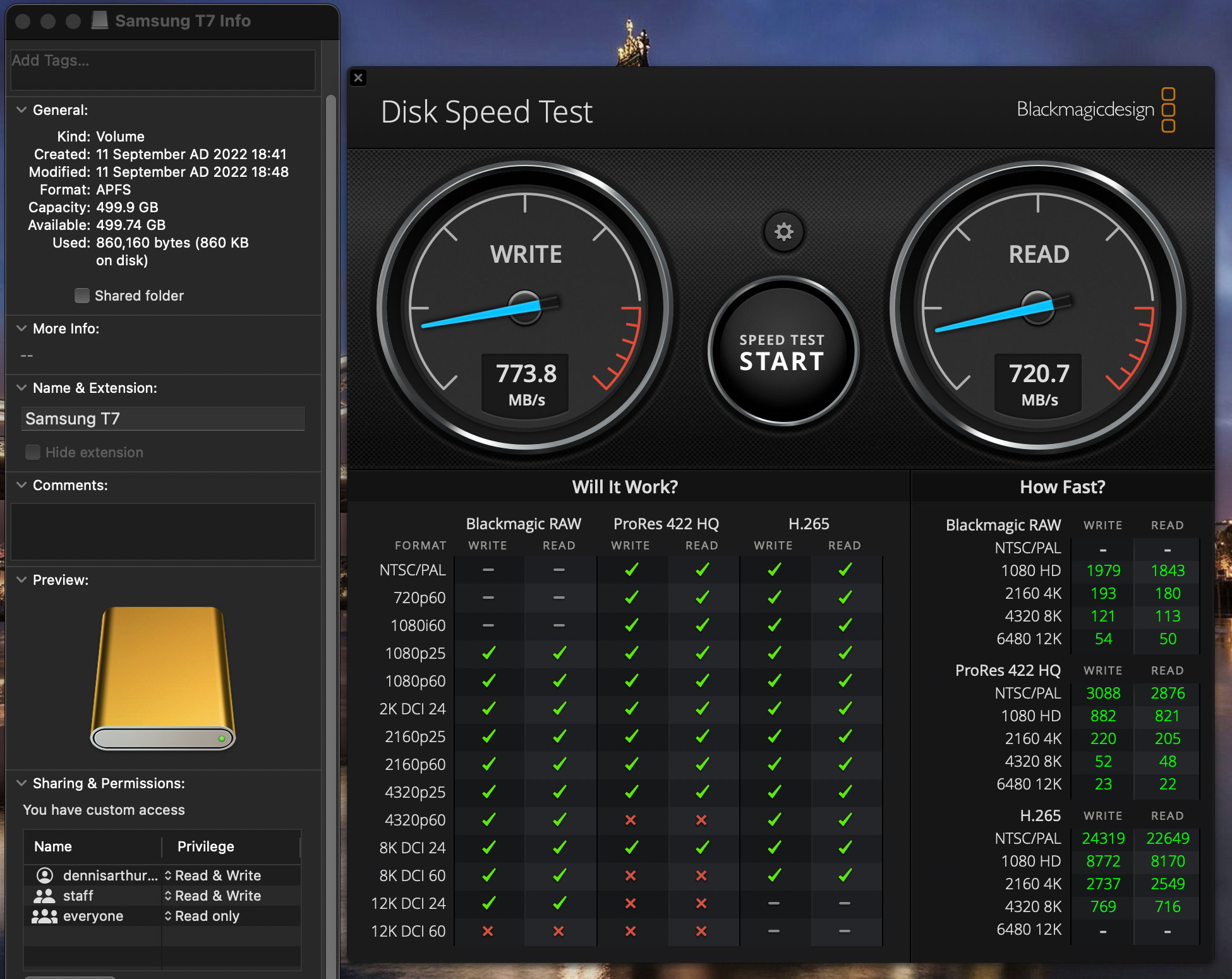Collapse the Preview section
The image size is (1232, 979).
[21, 580]
